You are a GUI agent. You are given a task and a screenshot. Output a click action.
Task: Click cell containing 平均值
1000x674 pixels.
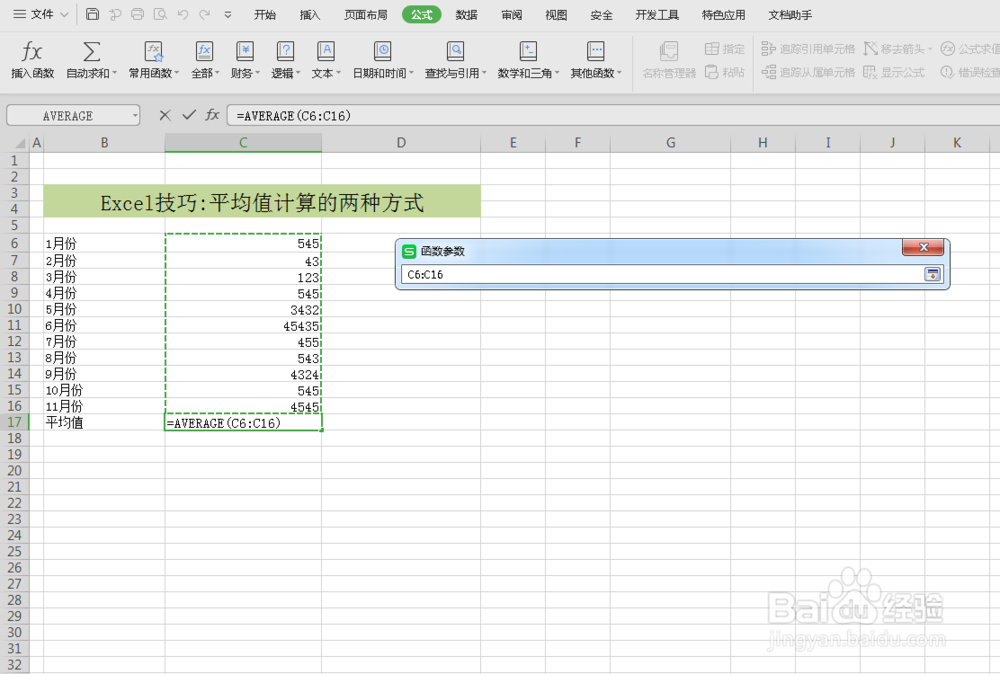[104, 422]
